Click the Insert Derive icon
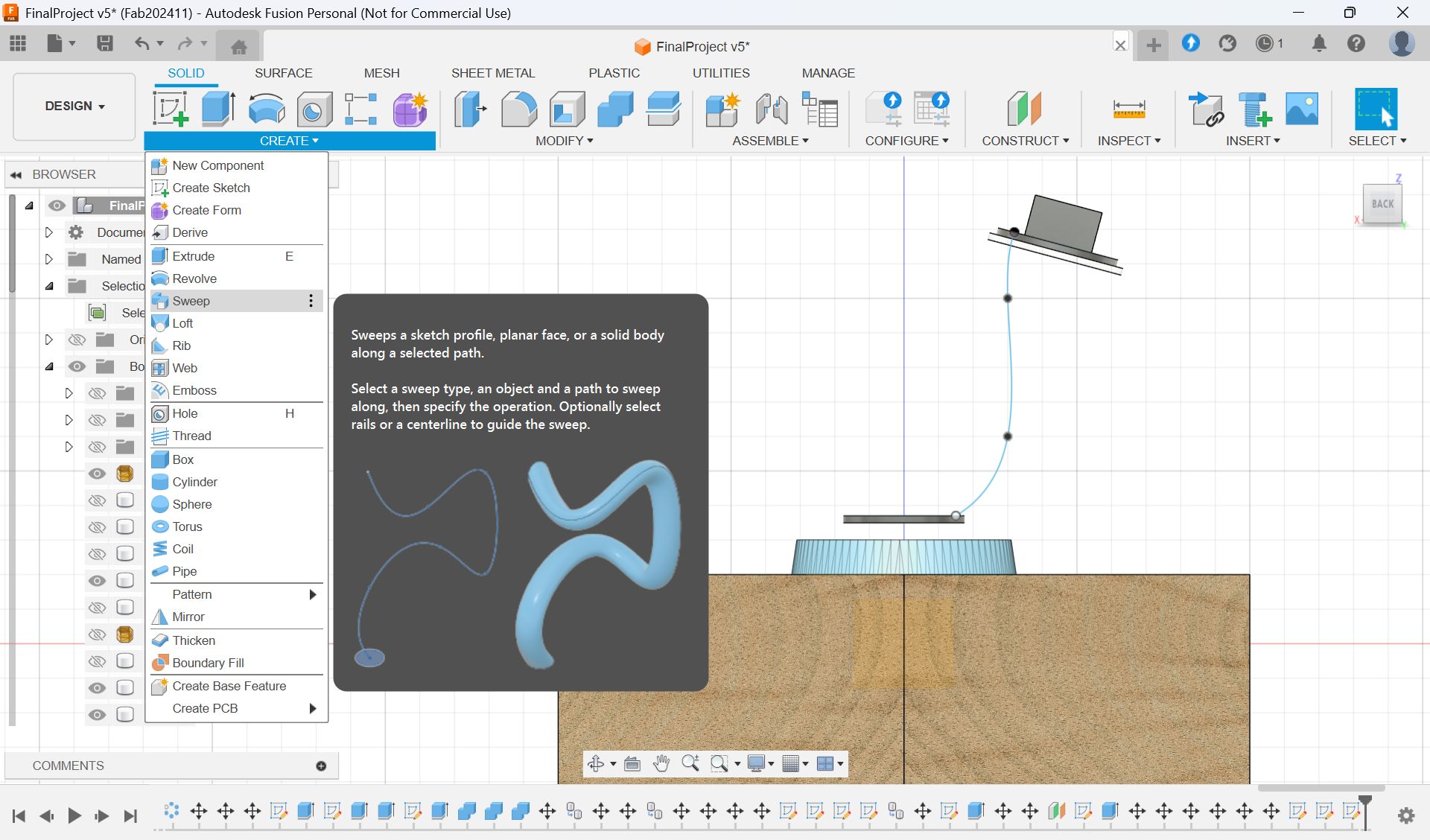Viewport: 1430px width, 840px height. (1206, 109)
